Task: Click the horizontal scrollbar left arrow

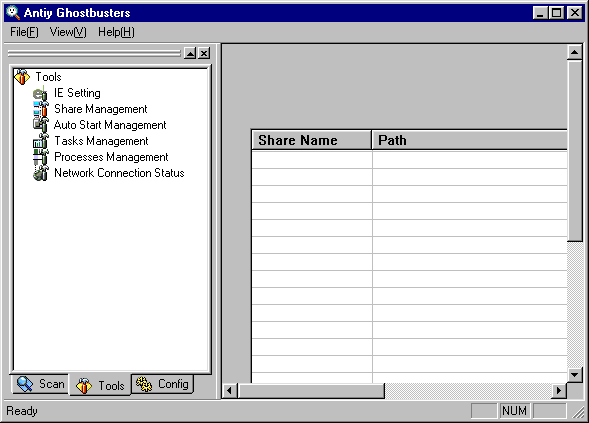Action: point(230,391)
